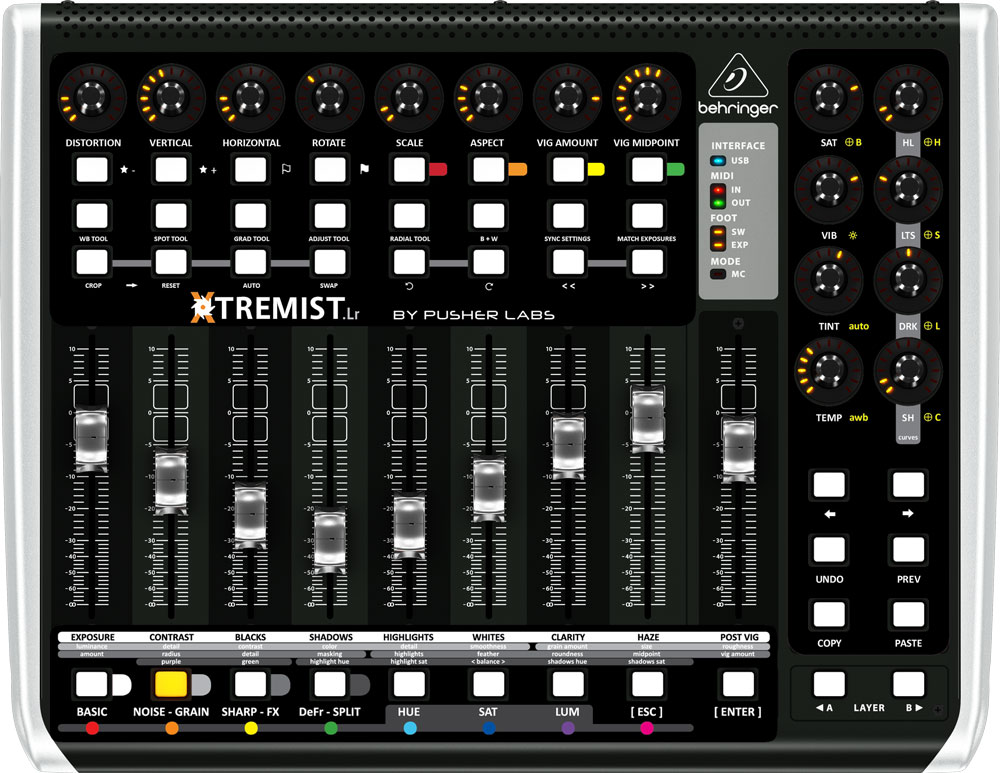Click the ROTATE rotary knob
Viewport: 1000px width, 773px height.
point(330,97)
